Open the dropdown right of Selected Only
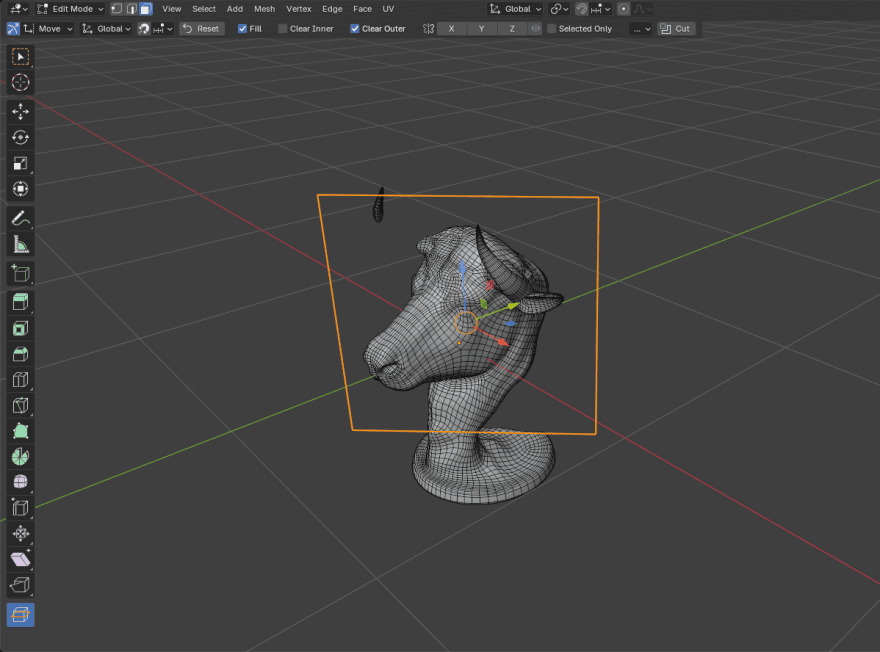 coord(640,29)
